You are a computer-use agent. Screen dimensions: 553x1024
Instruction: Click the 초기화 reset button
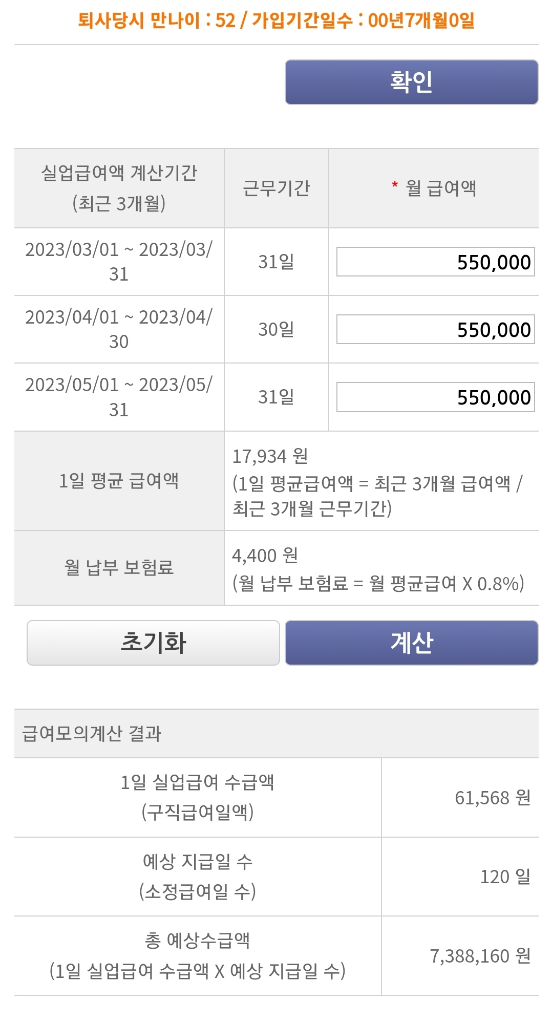click(x=153, y=643)
